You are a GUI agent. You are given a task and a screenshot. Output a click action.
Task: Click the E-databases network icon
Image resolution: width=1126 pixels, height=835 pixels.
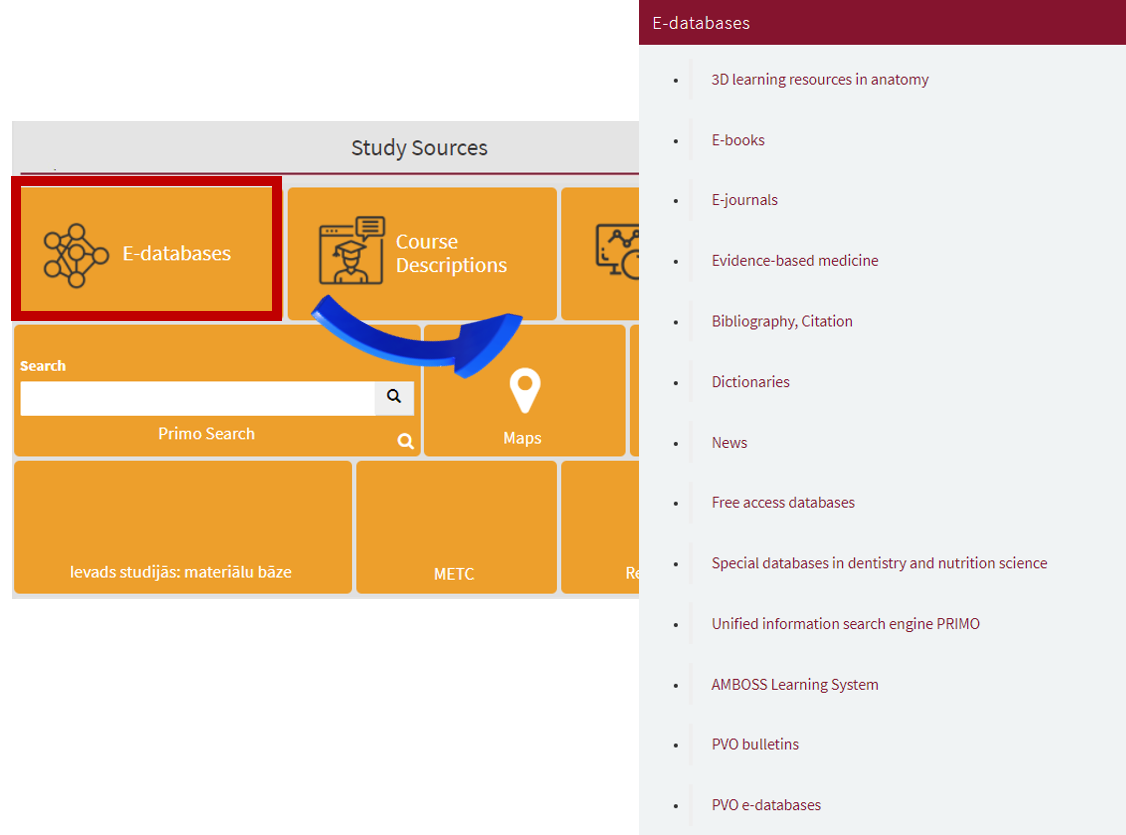pyautogui.click(x=76, y=255)
